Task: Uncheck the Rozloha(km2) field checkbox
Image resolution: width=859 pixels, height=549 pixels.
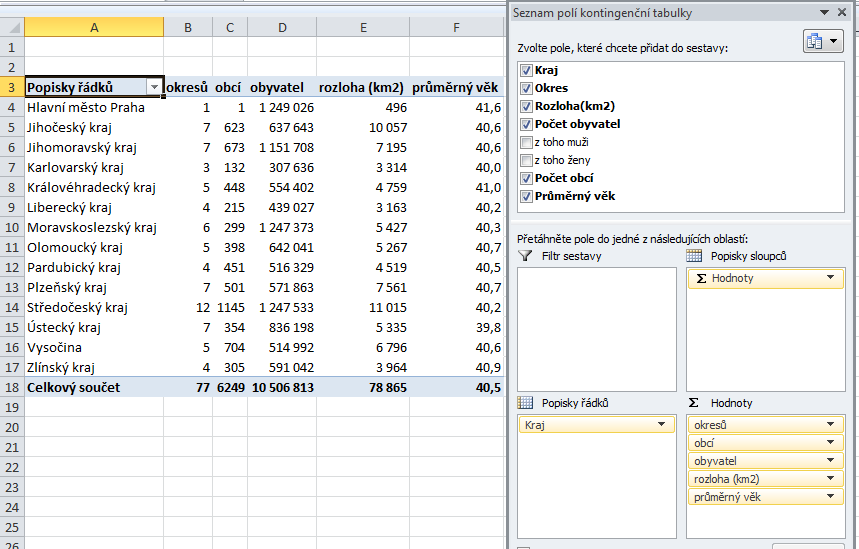Action: pyautogui.click(x=526, y=106)
